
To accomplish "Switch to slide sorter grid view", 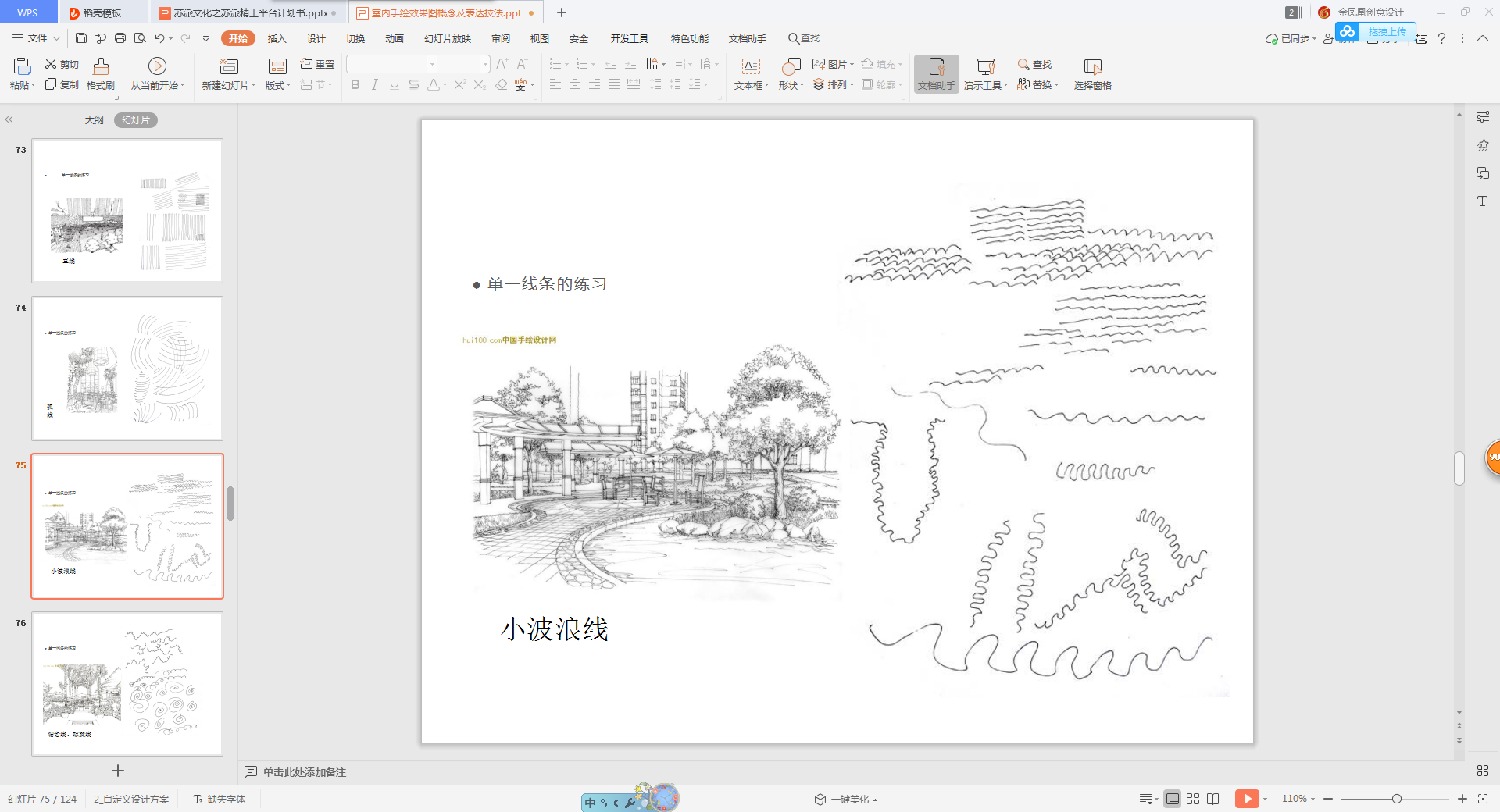I will point(1193,799).
